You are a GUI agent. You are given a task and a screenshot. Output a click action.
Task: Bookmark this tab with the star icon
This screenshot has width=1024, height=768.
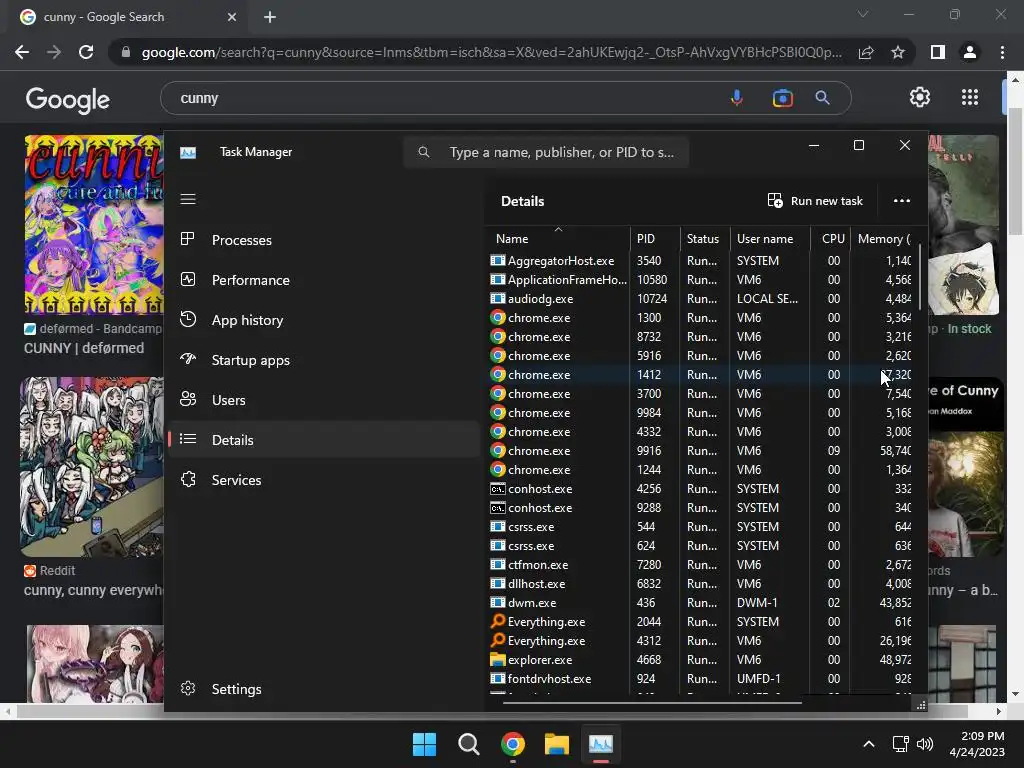(898, 52)
